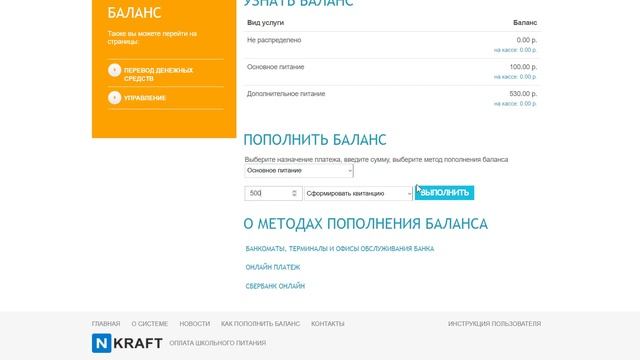The width and height of the screenshot is (640, 360).
Task: Open О СИСТЕМЕ footer menu item
Action: (x=149, y=324)
